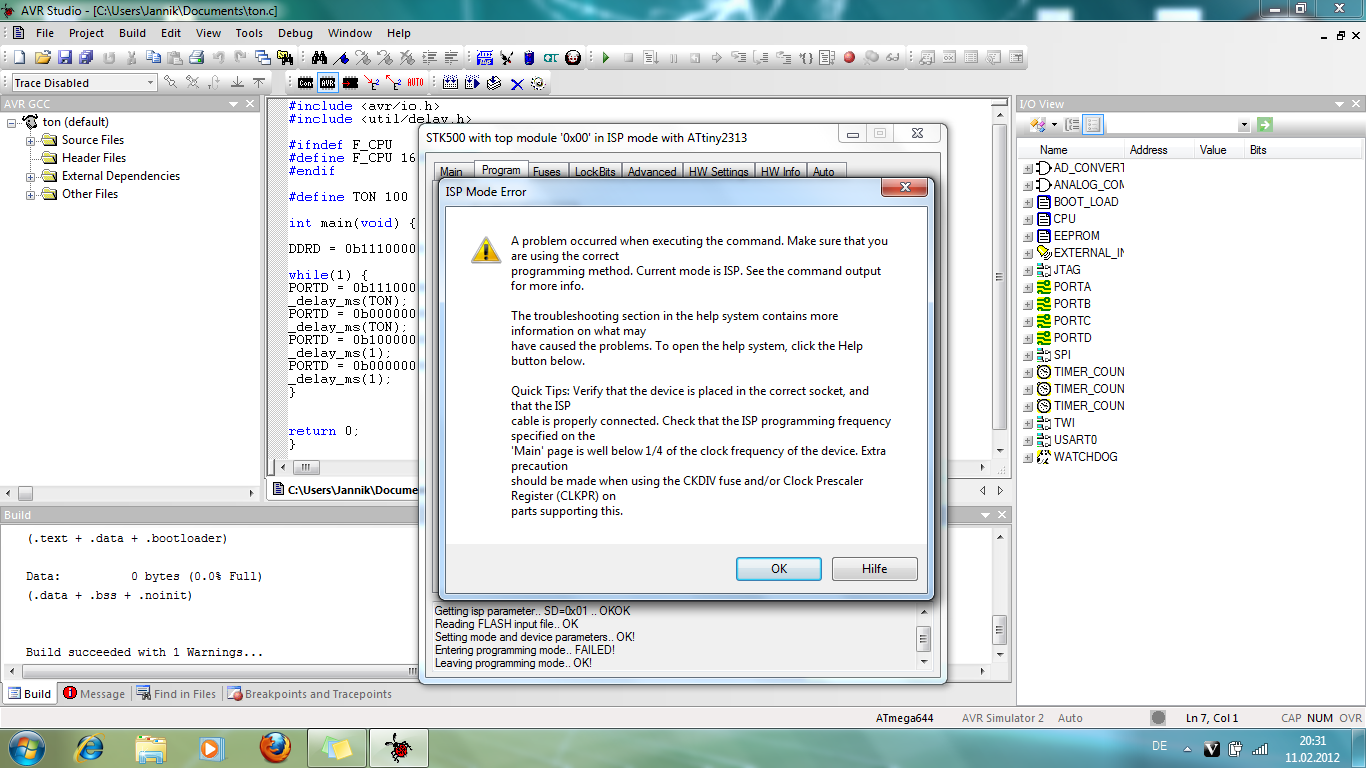Click the New File toolbar icon

tap(19, 57)
